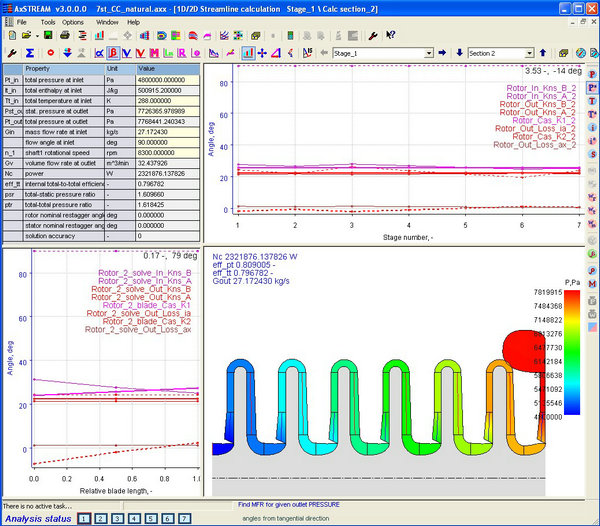The height and width of the screenshot is (526, 600).
Task: Open the Options menu
Action: pyautogui.click(x=73, y=21)
